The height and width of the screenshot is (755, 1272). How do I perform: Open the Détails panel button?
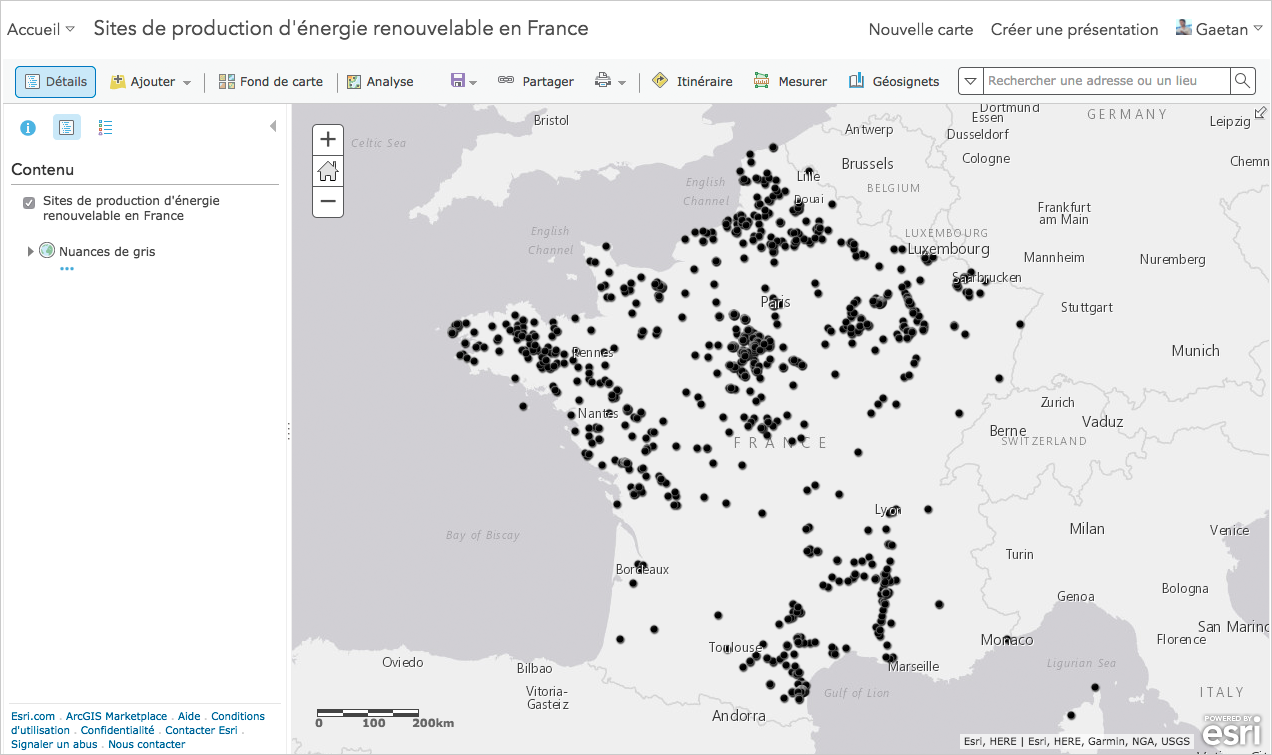click(55, 82)
